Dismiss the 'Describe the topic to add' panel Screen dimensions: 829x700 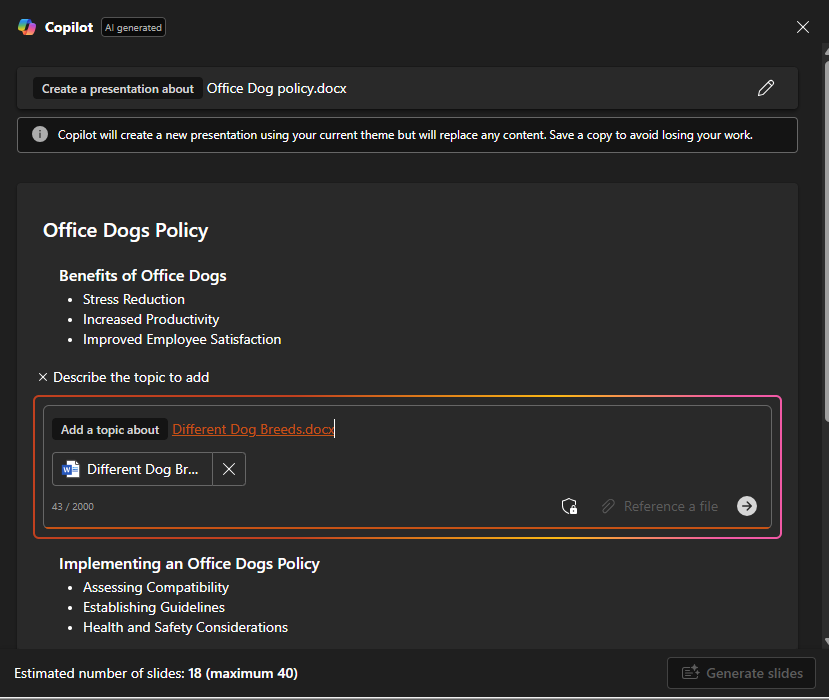[x=43, y=377]
